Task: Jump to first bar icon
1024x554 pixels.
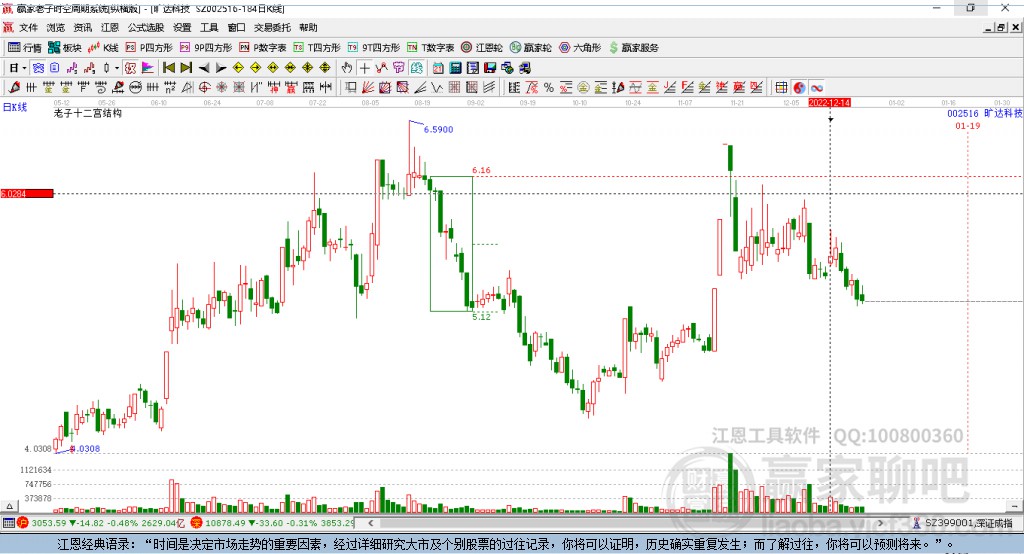Action: point(168,68)
